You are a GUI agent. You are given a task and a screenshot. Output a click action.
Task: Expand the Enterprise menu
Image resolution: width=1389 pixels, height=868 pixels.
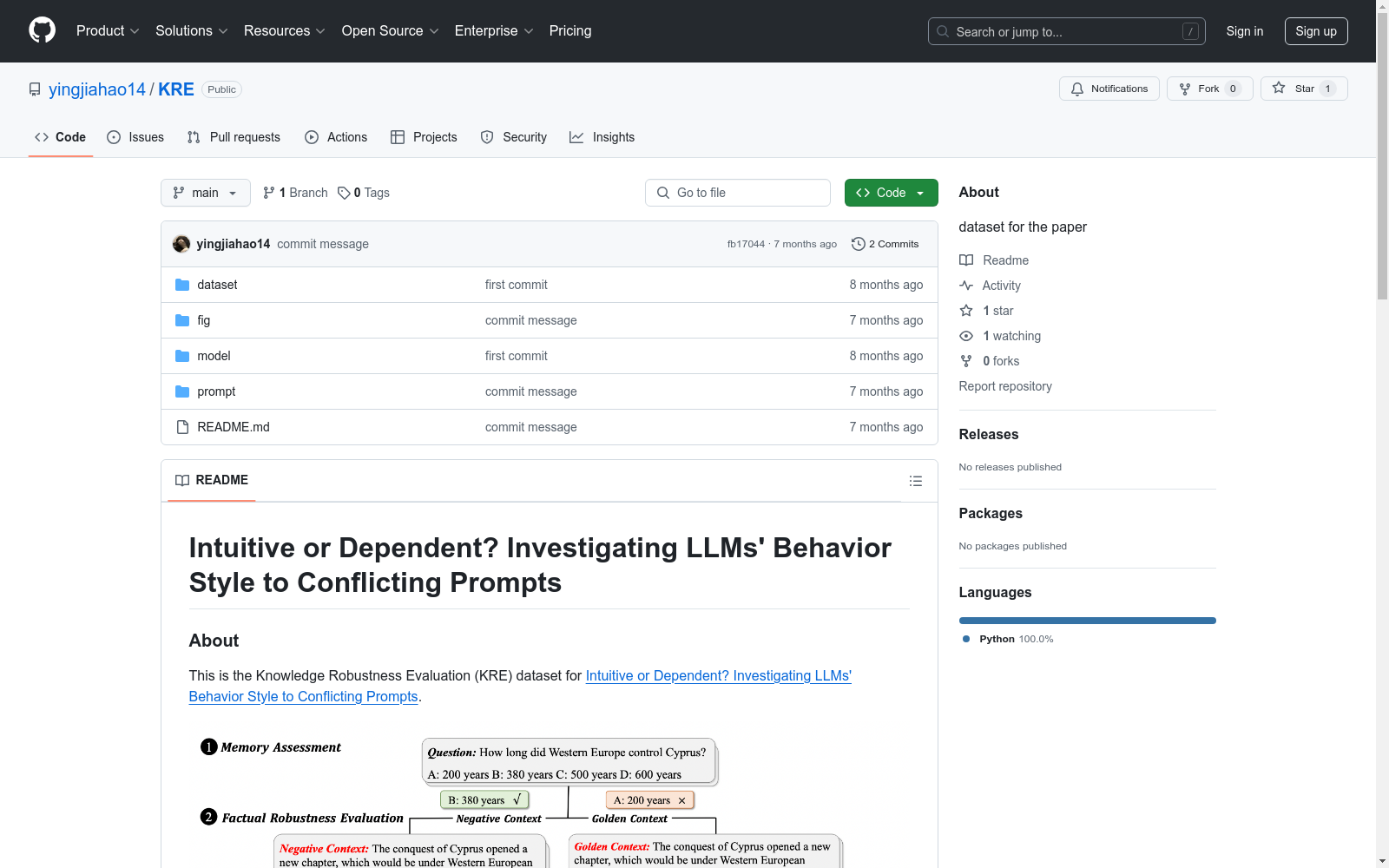tap(494, 30)
